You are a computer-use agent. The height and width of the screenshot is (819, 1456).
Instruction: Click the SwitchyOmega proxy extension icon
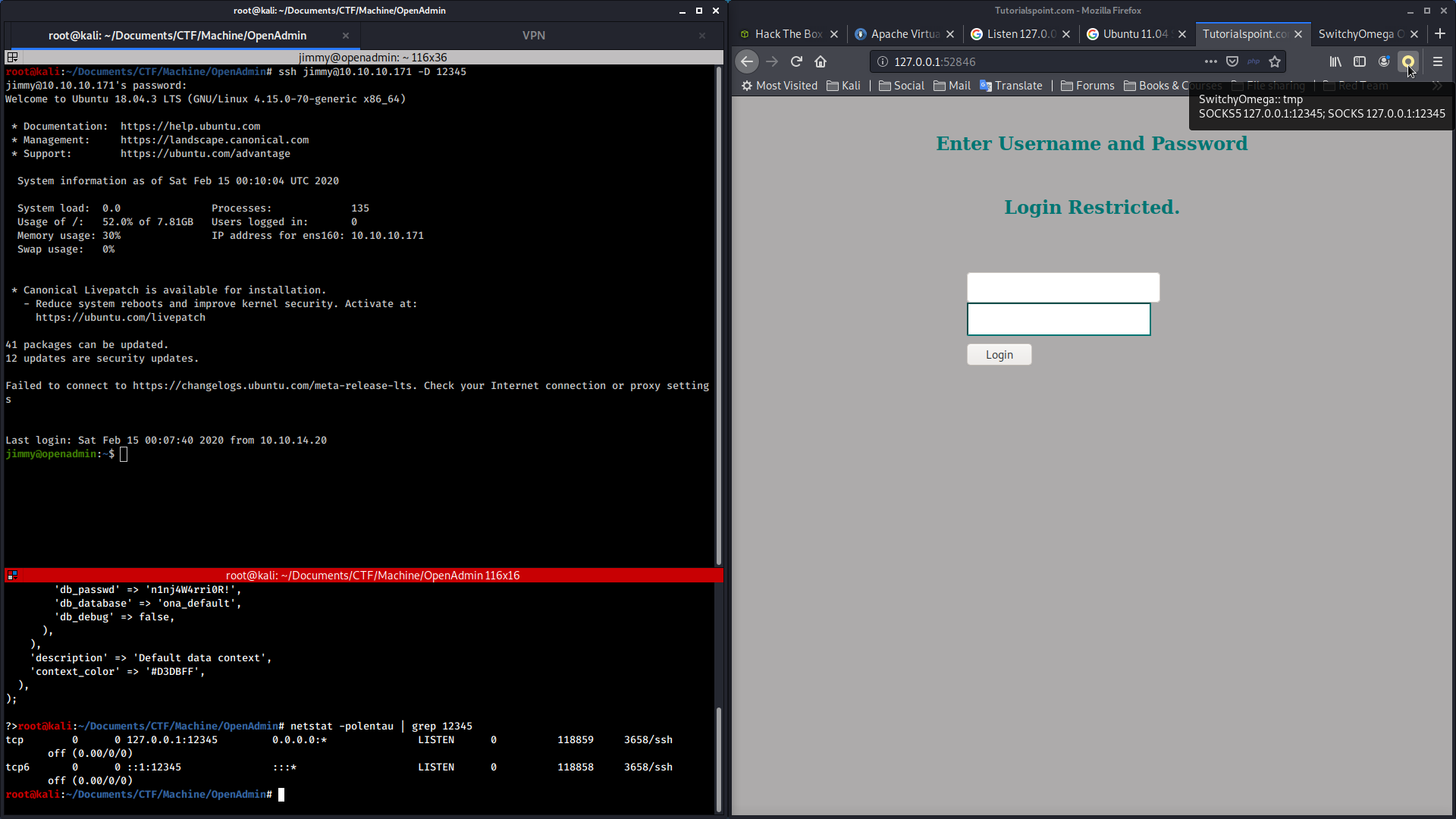[1408, 61]
